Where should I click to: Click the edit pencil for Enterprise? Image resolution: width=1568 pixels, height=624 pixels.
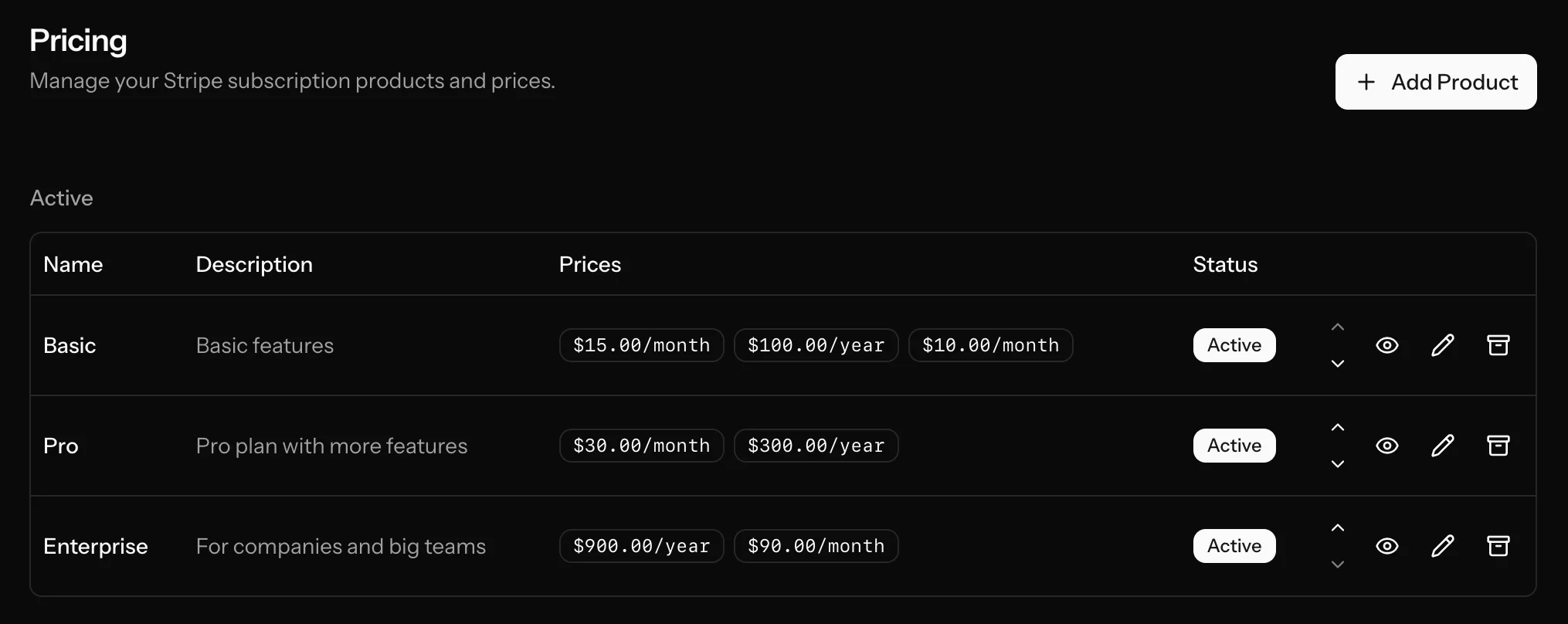[x=1443, y=546]
